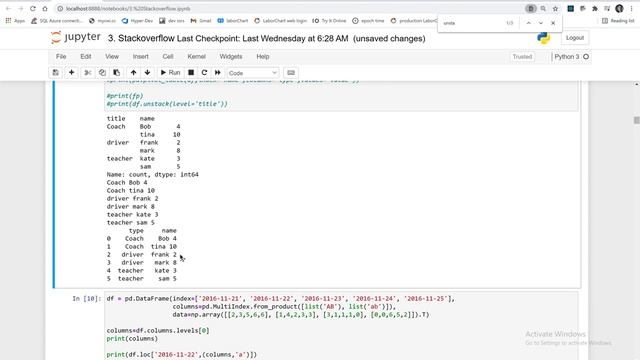Click the code line columns=df.columns.levels[0]

pos(158,331)
